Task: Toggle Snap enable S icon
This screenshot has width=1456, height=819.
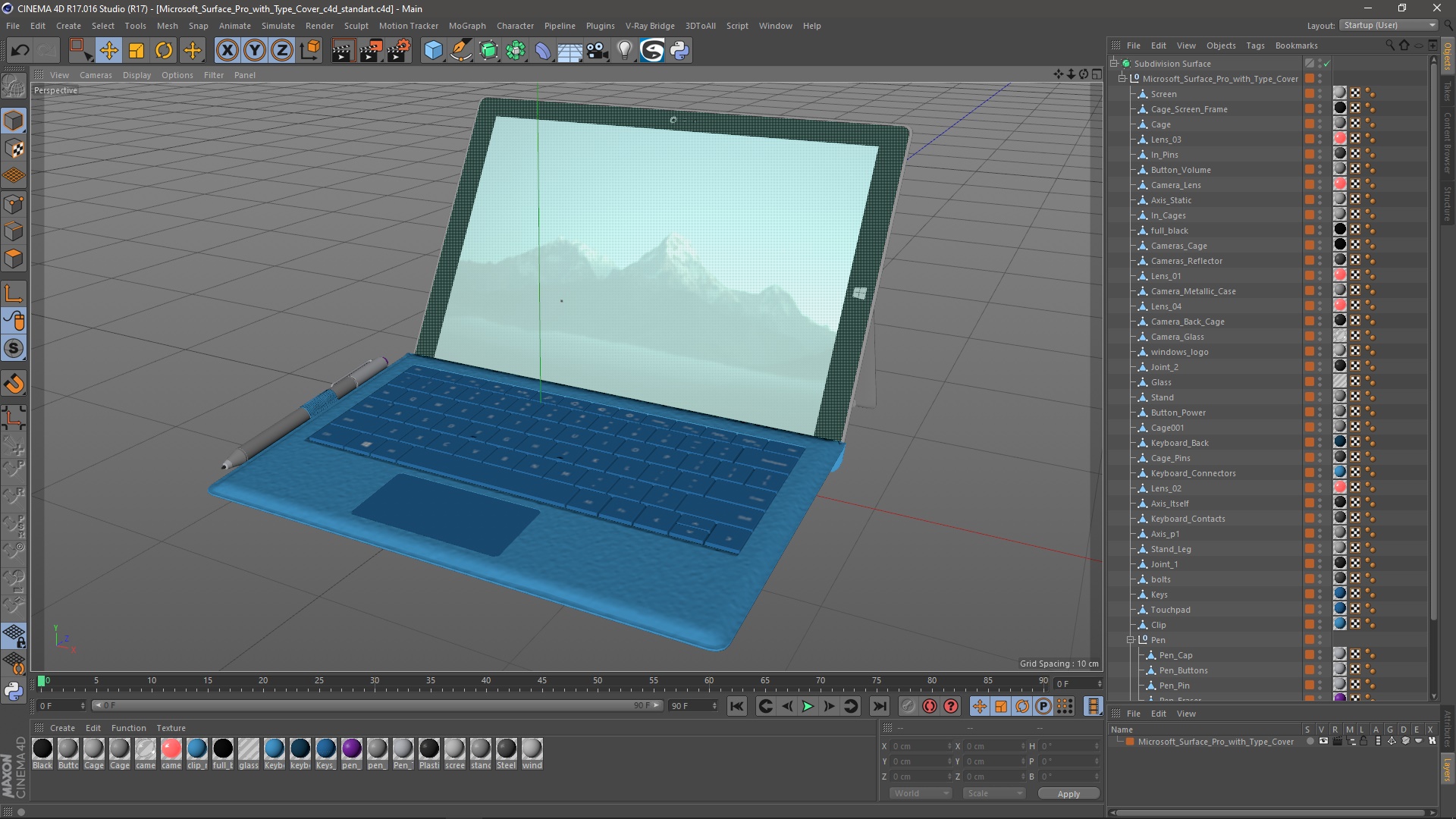Action: pyautogui.click(x=14, y=349)
